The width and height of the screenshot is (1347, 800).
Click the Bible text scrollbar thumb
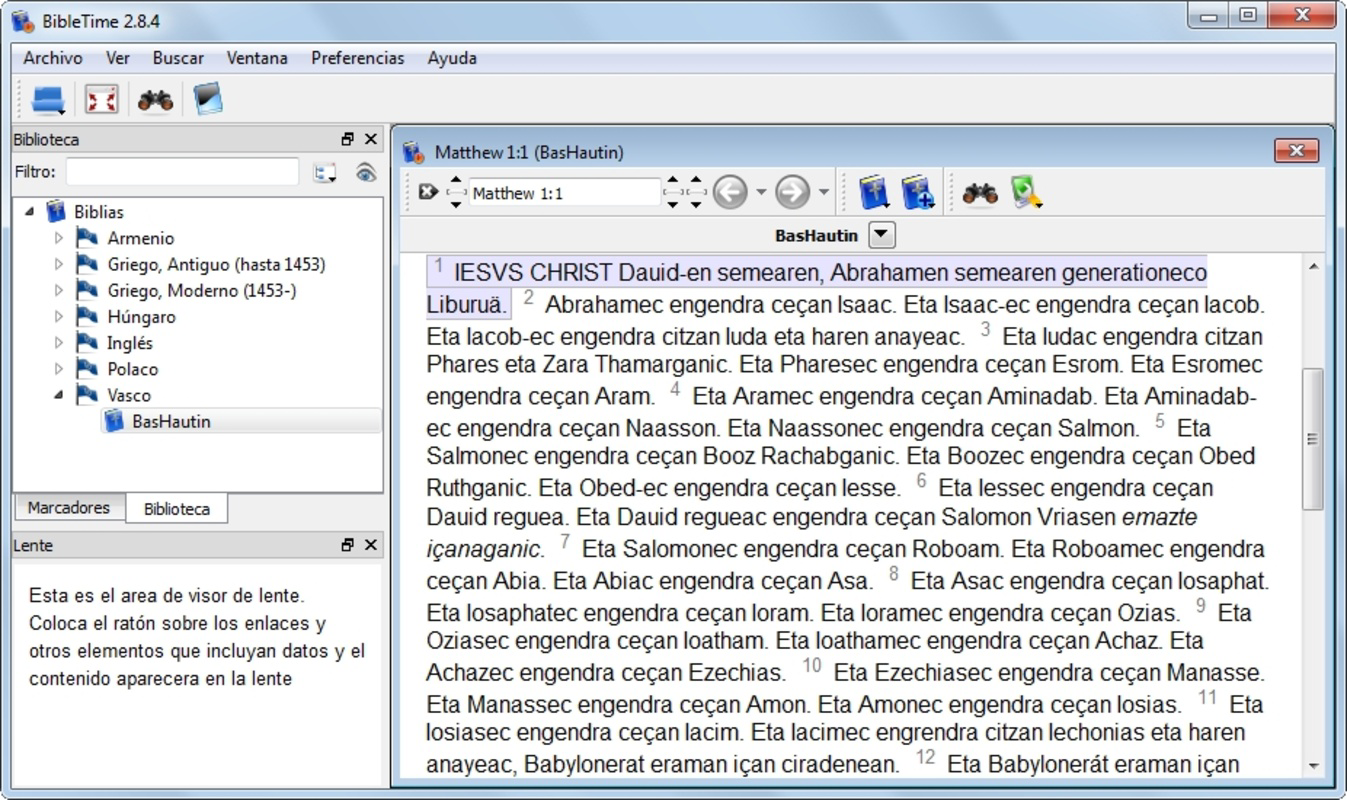[x=1312, y=438]
